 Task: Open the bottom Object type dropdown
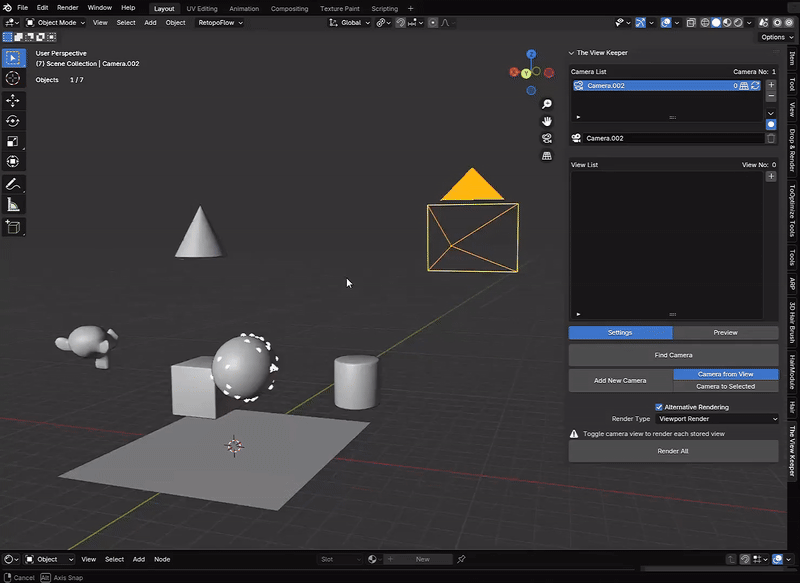coord(49,559)
